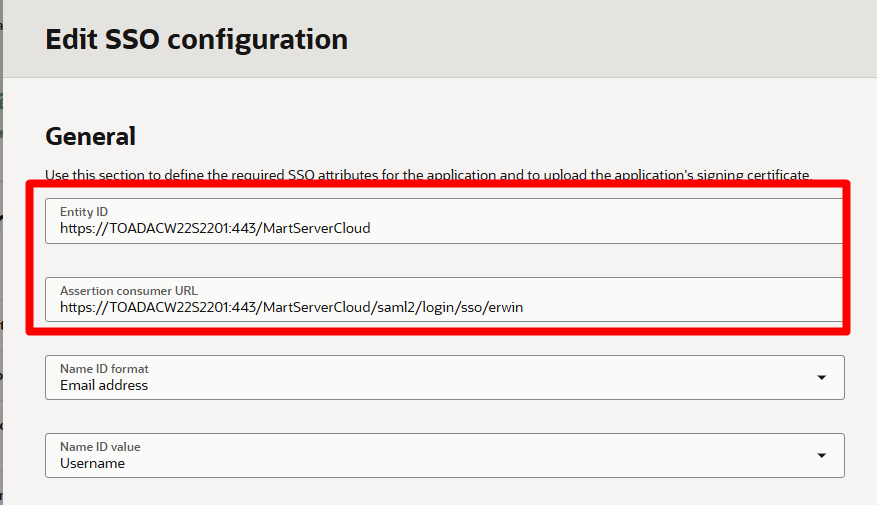The height and width of the screenshot is (505, 877).
Task: Click the General section description text
Action: click(x=428, y=174)
